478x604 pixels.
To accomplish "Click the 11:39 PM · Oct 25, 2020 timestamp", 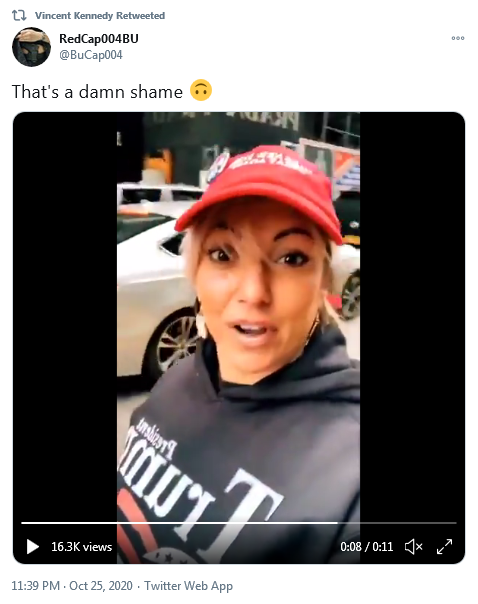I will (72, 586).
